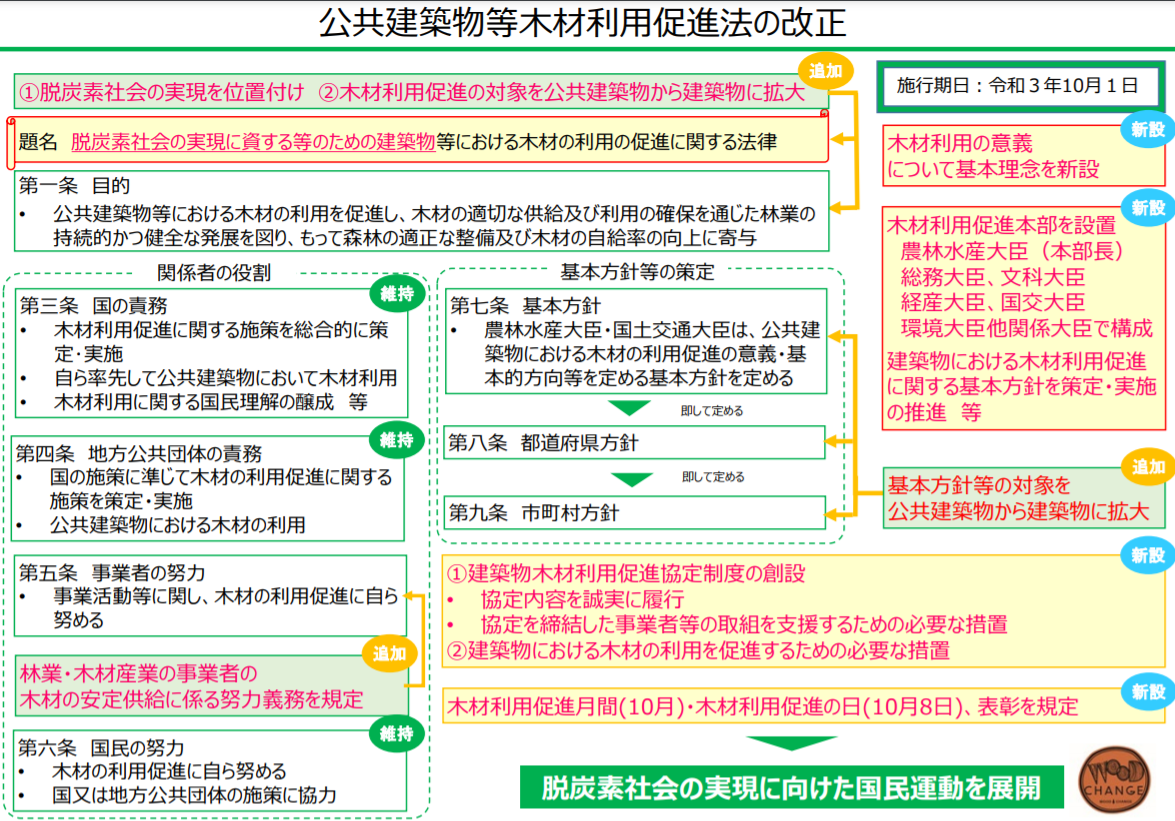Click "①建築物木材利用促進協定制度の創設" text

[x=626, y=574]
